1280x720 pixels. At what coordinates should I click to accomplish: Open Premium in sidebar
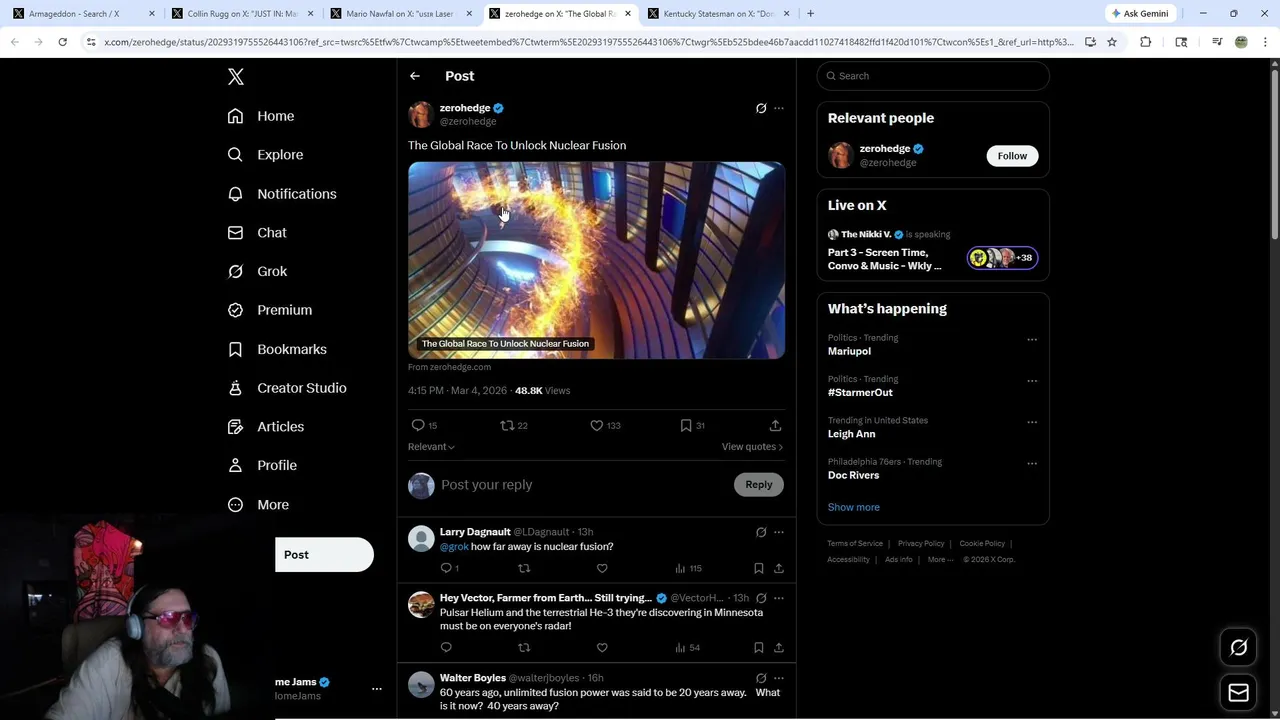pos(270,310)
